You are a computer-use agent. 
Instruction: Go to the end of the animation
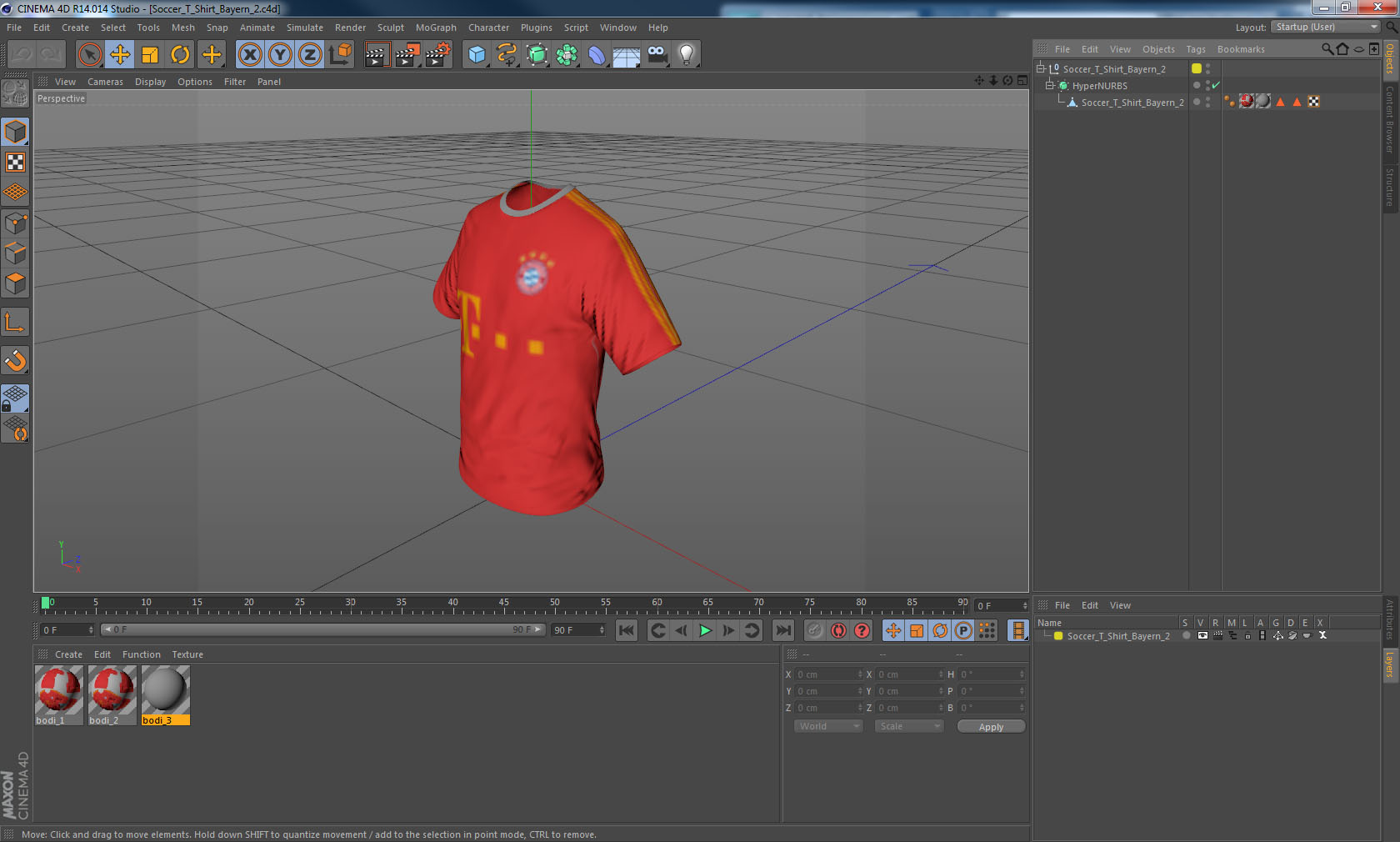(782, 630)
